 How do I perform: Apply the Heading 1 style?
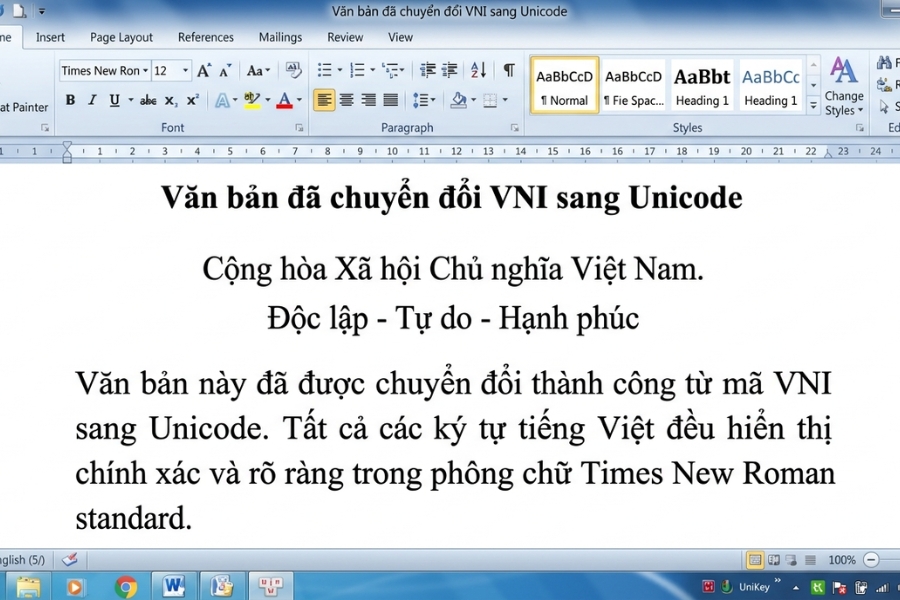click(x=702, y=85)
